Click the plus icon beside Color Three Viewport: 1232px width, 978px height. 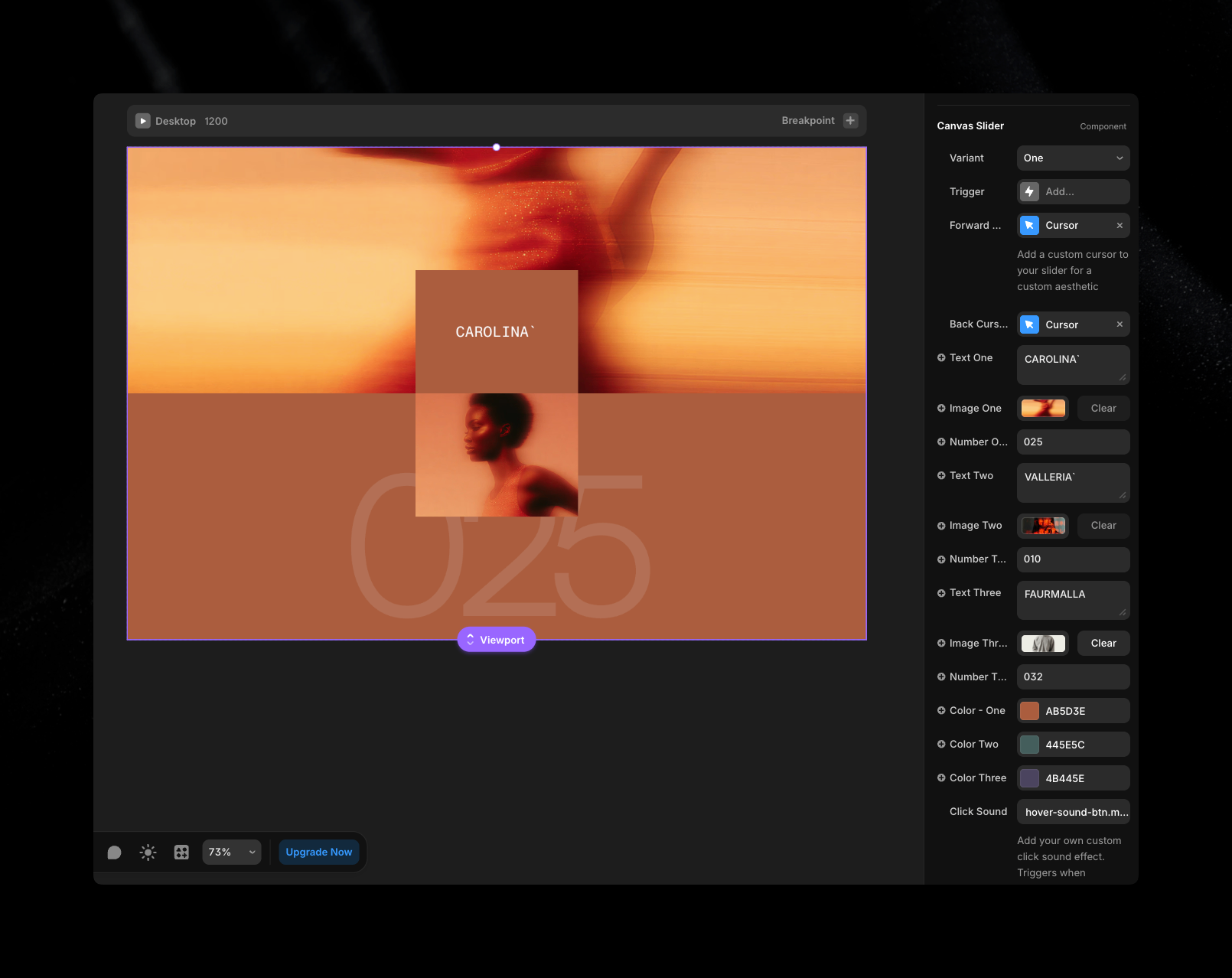pyautogui.click(x=941, y=778)
